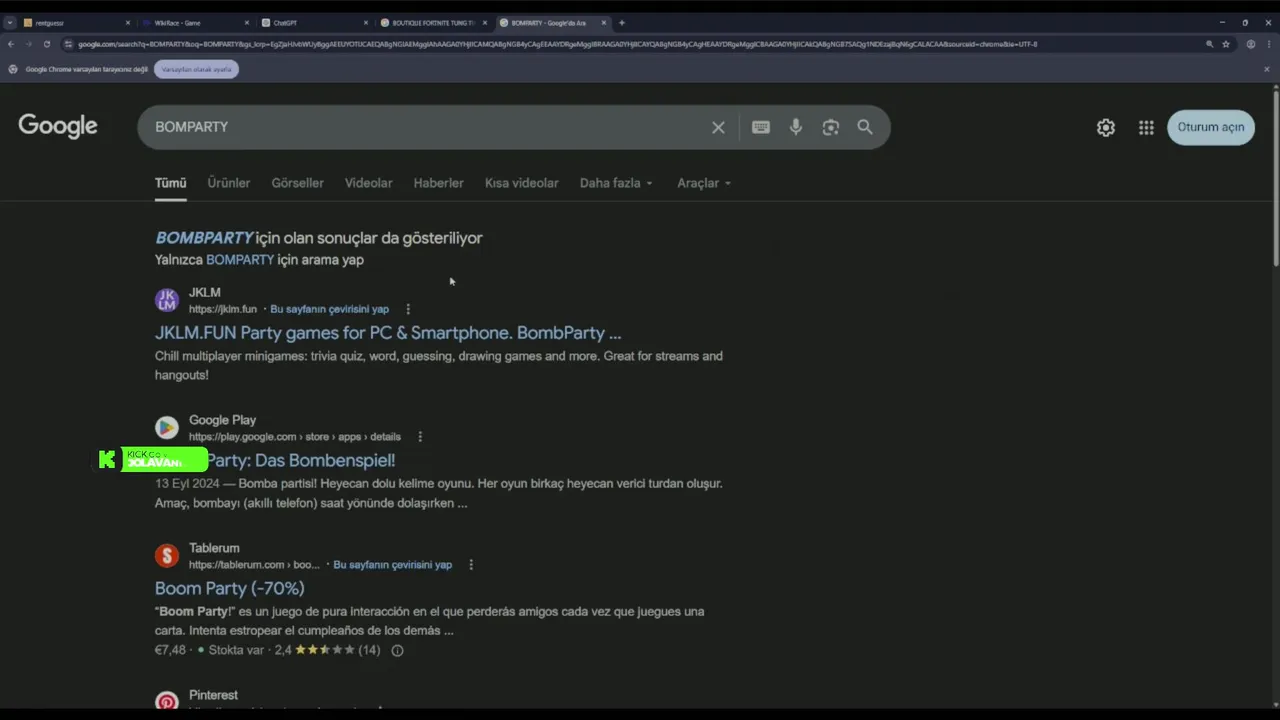Open the more options dots for JKLM result

[407, 309]
